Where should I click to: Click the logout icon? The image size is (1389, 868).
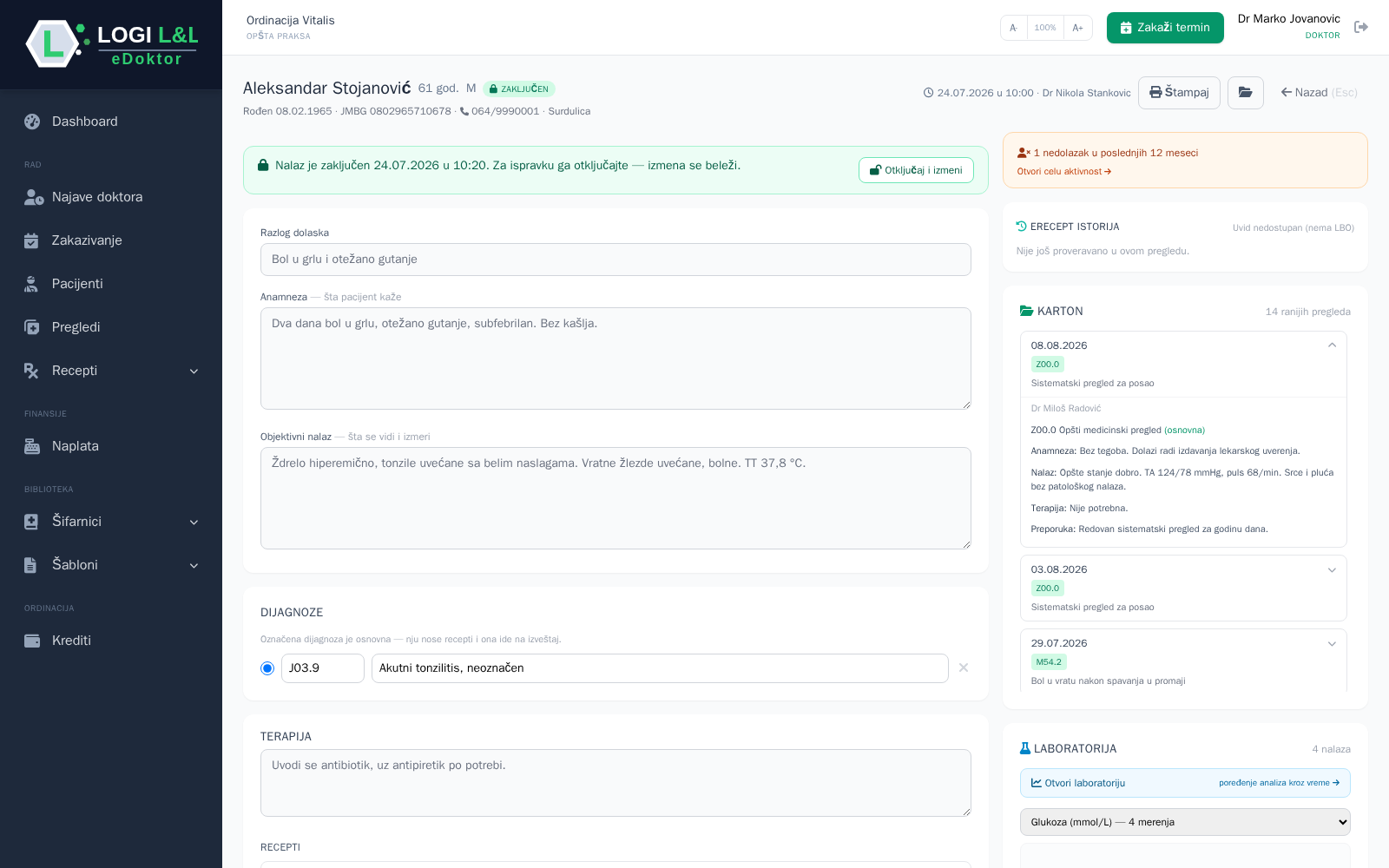coord(1361,27)
